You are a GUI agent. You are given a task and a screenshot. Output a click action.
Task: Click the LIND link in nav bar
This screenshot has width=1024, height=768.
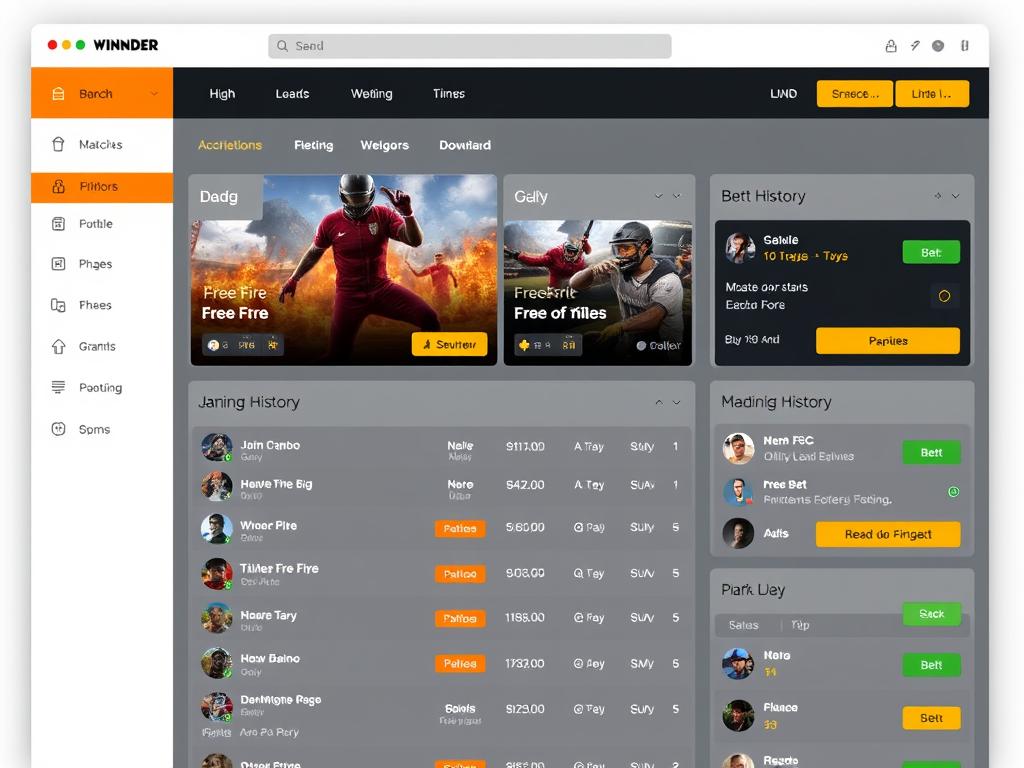[x=783, y=93]
